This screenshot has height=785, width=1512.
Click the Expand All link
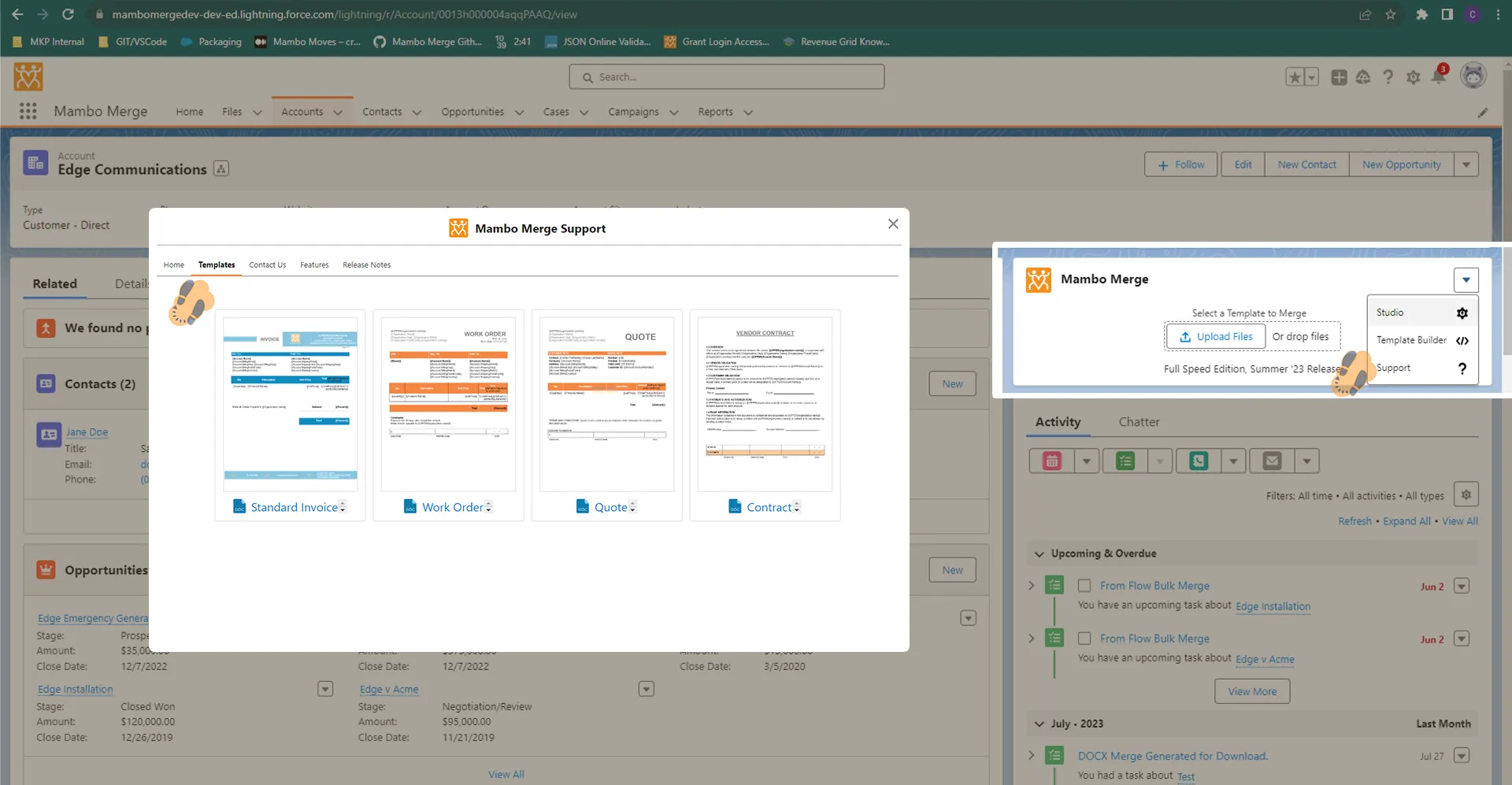1406,521
